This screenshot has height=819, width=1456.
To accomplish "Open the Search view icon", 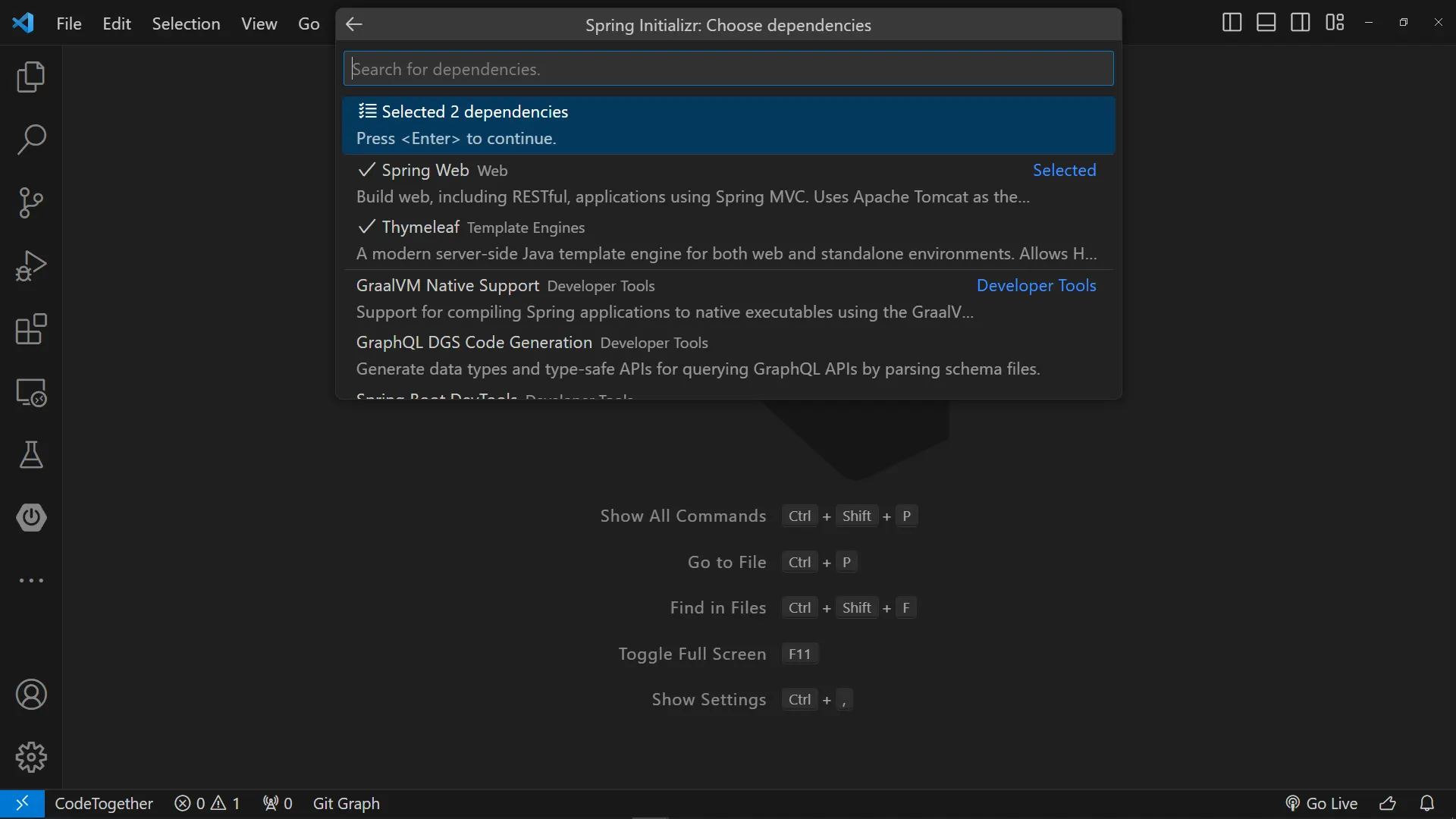I will pos(31,140).
